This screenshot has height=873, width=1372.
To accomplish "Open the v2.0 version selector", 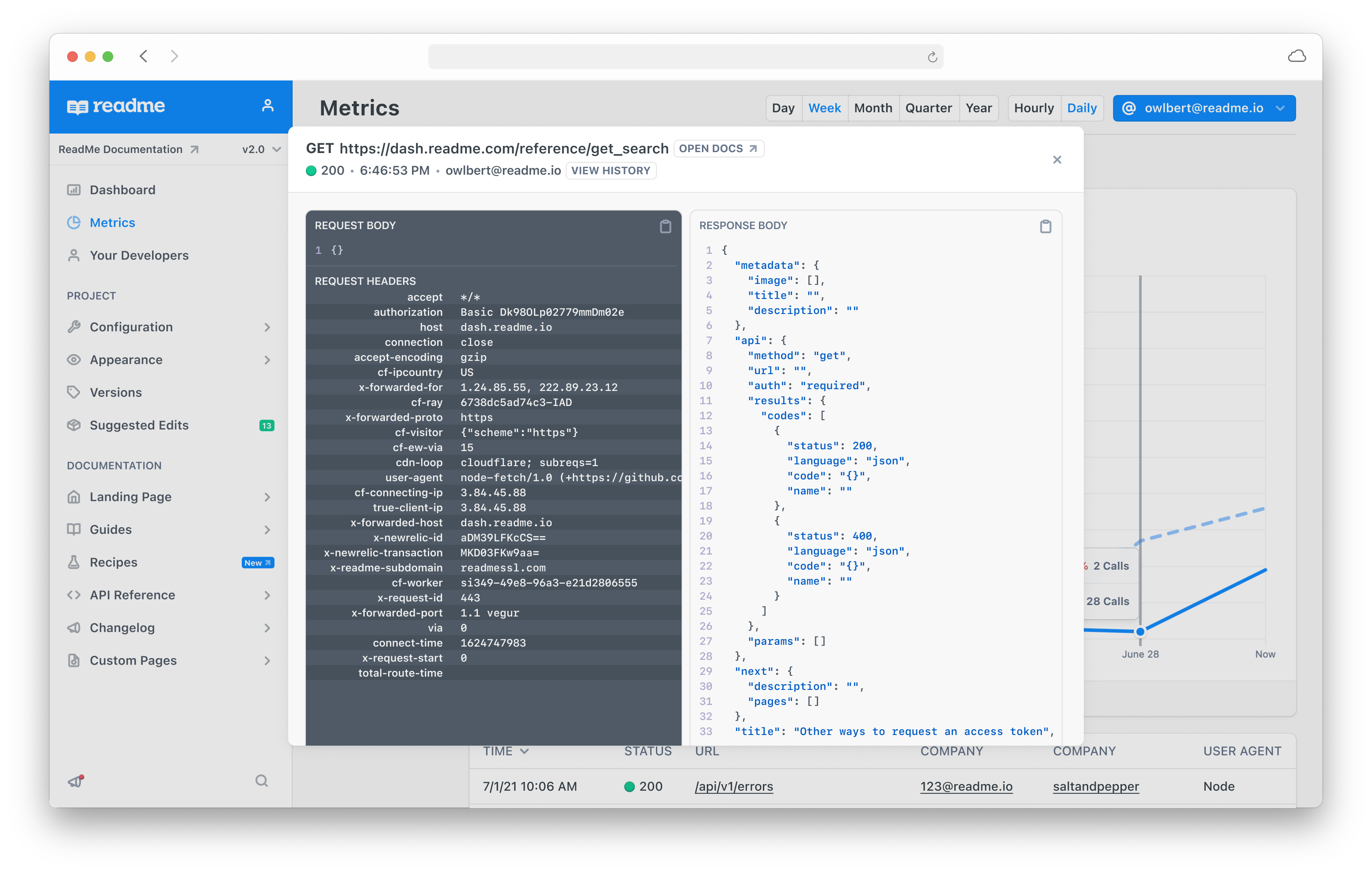I will [261, 149].
